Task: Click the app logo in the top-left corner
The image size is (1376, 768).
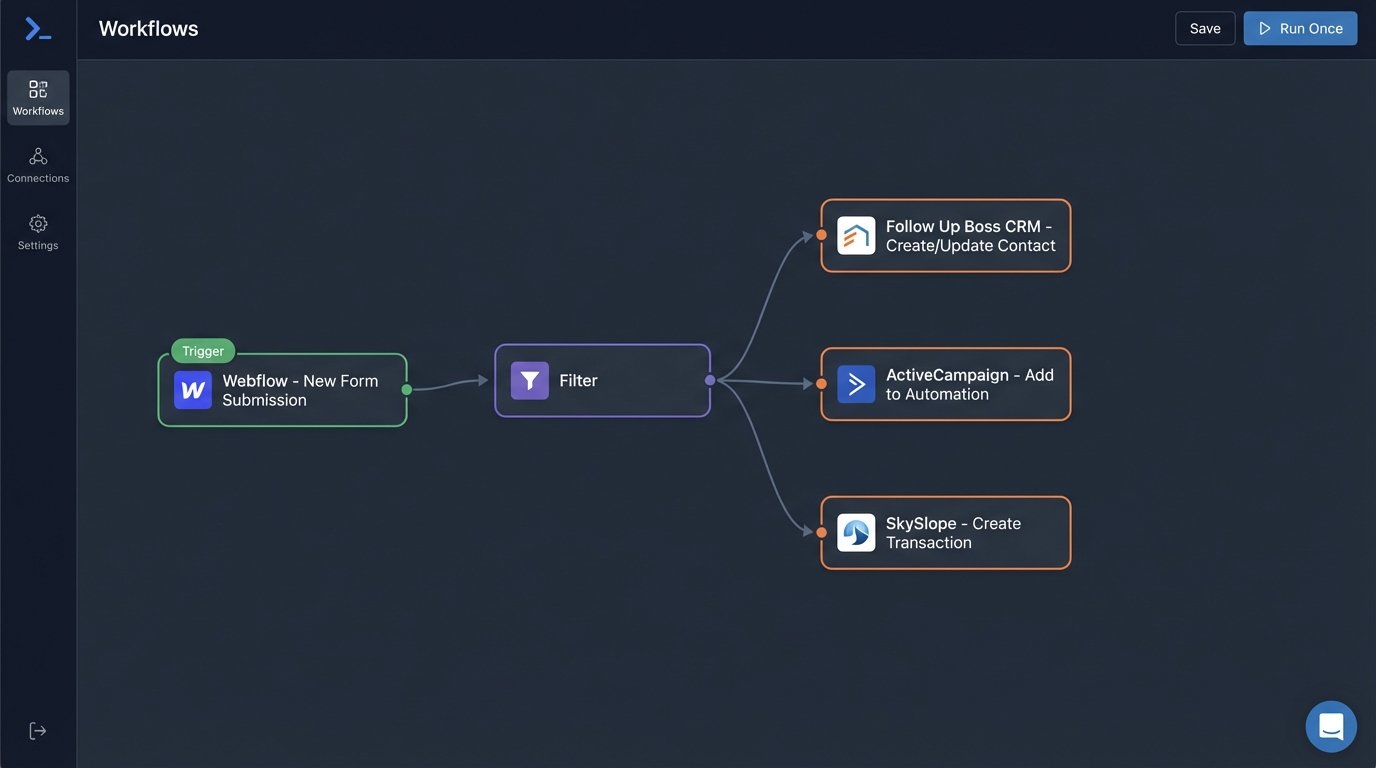Action: pyautogui.click(x=37, y=27)
